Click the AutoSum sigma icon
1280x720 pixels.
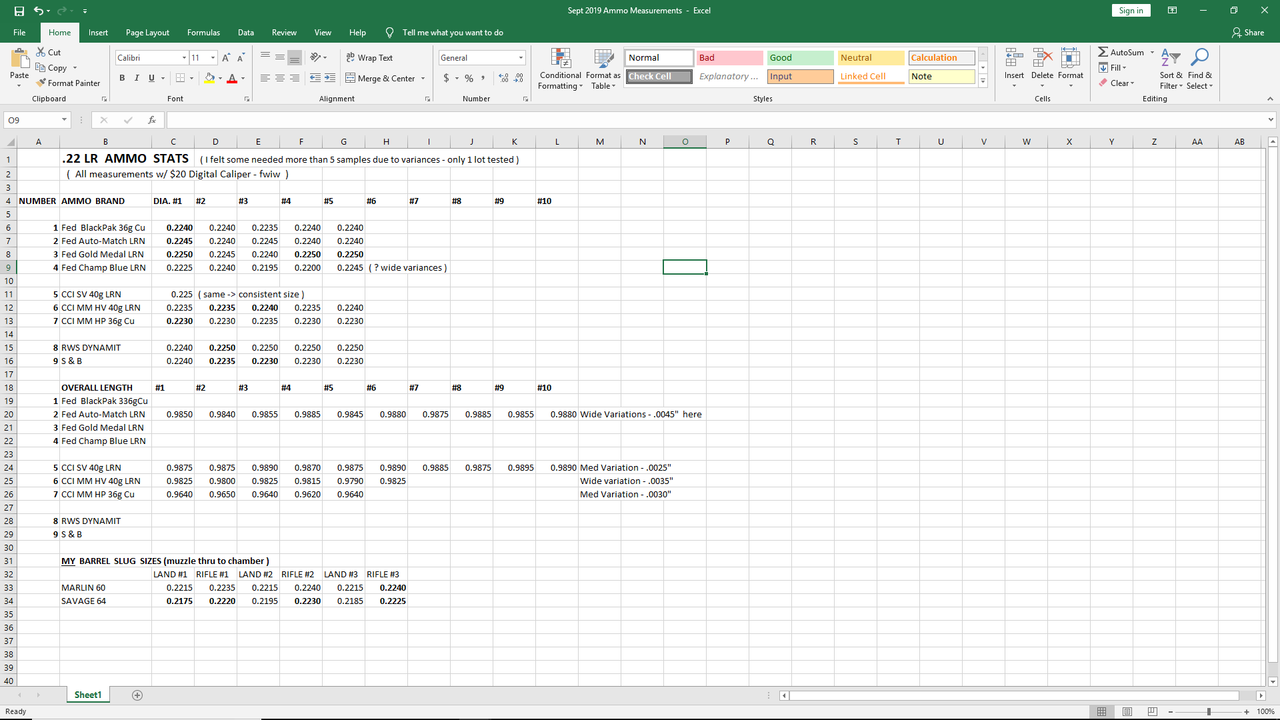[1103, 52]
